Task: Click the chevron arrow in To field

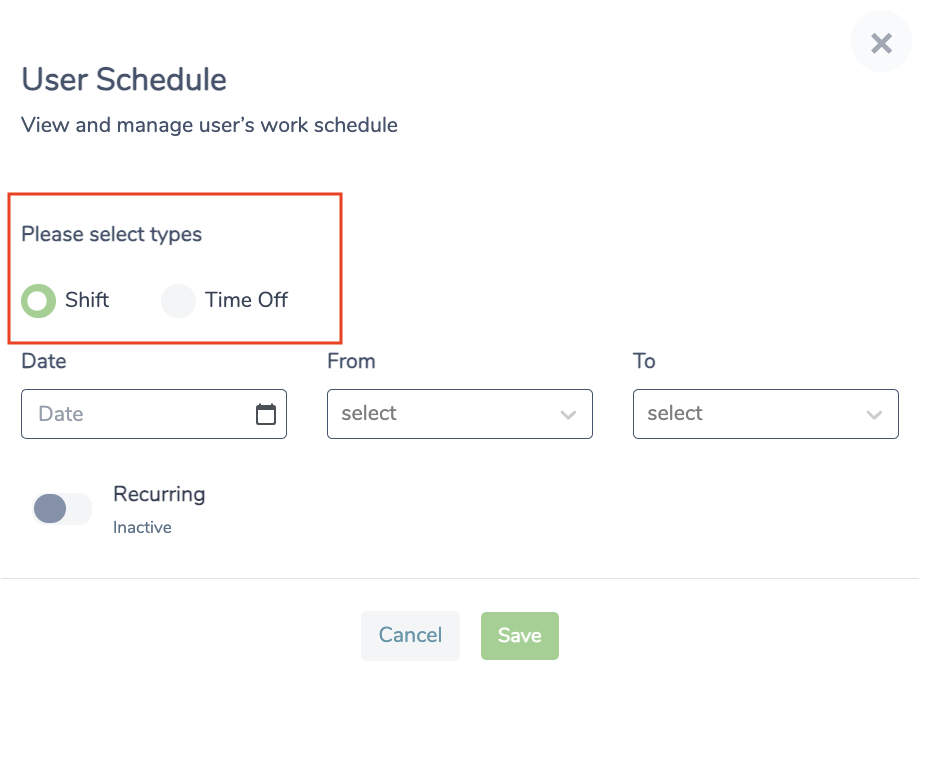Action: tap(874, 415)
